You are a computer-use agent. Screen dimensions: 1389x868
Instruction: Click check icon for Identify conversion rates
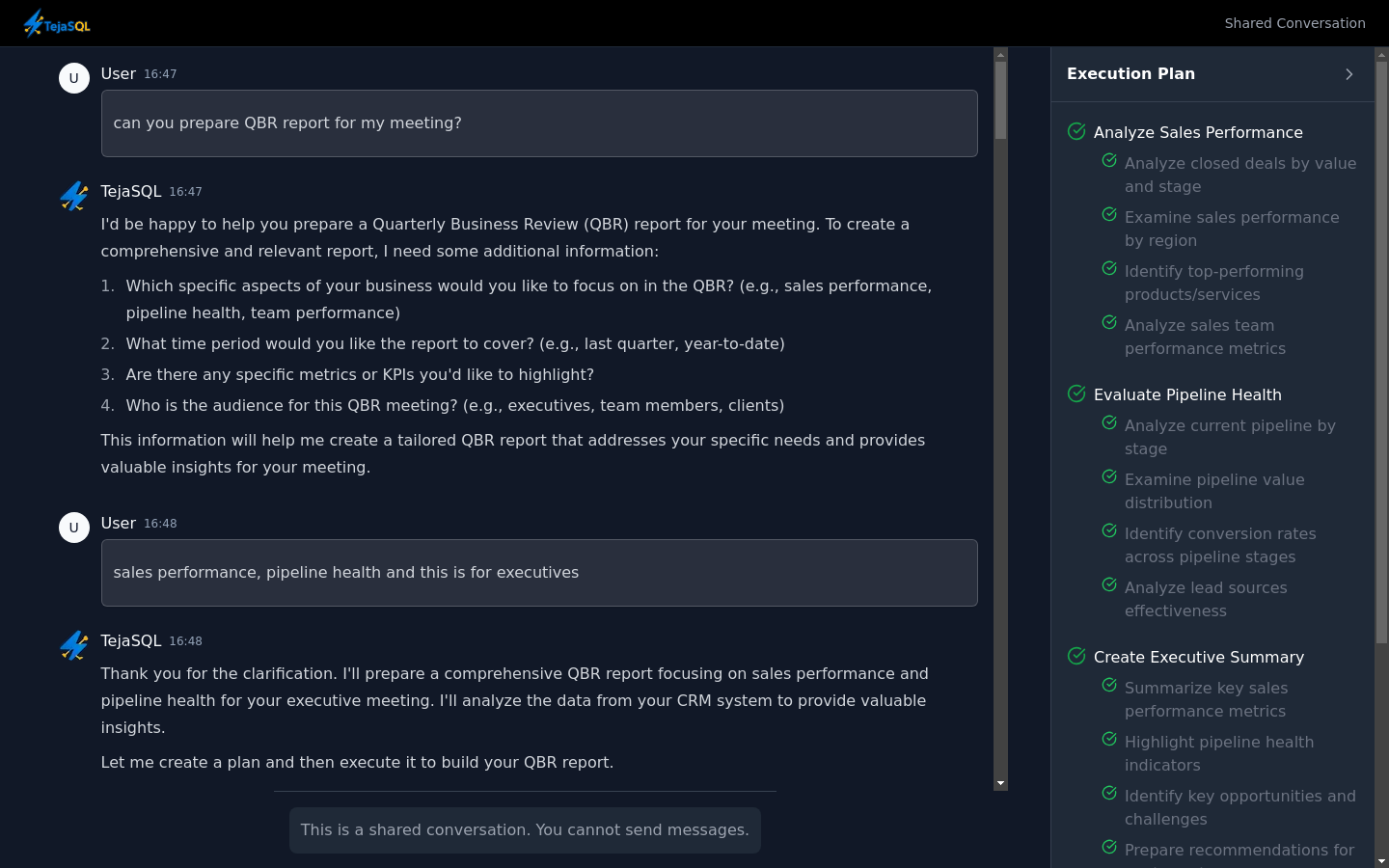click(x=1109, y=530)
